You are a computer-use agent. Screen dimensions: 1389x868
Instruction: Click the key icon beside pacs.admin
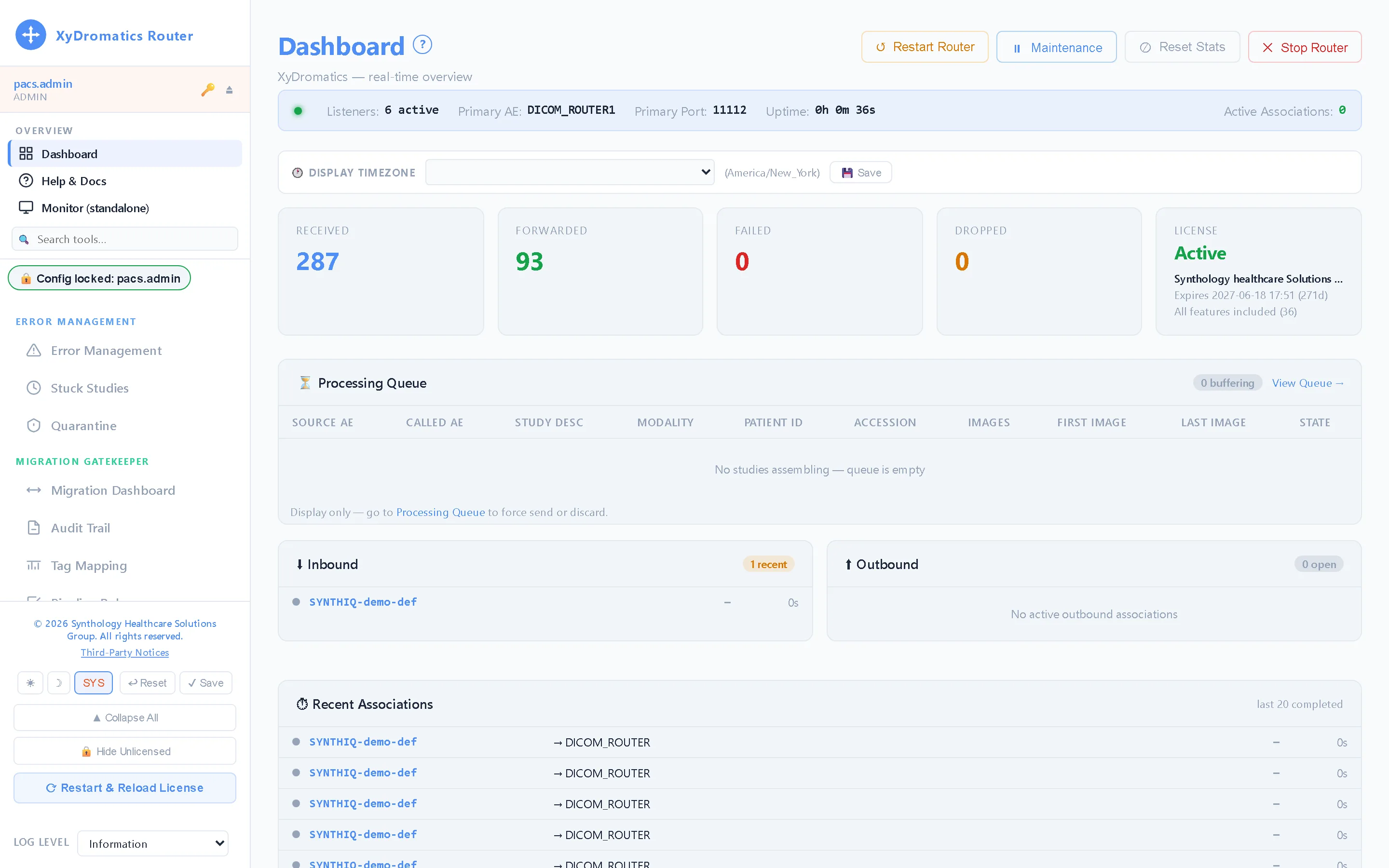tap(208, 90)
